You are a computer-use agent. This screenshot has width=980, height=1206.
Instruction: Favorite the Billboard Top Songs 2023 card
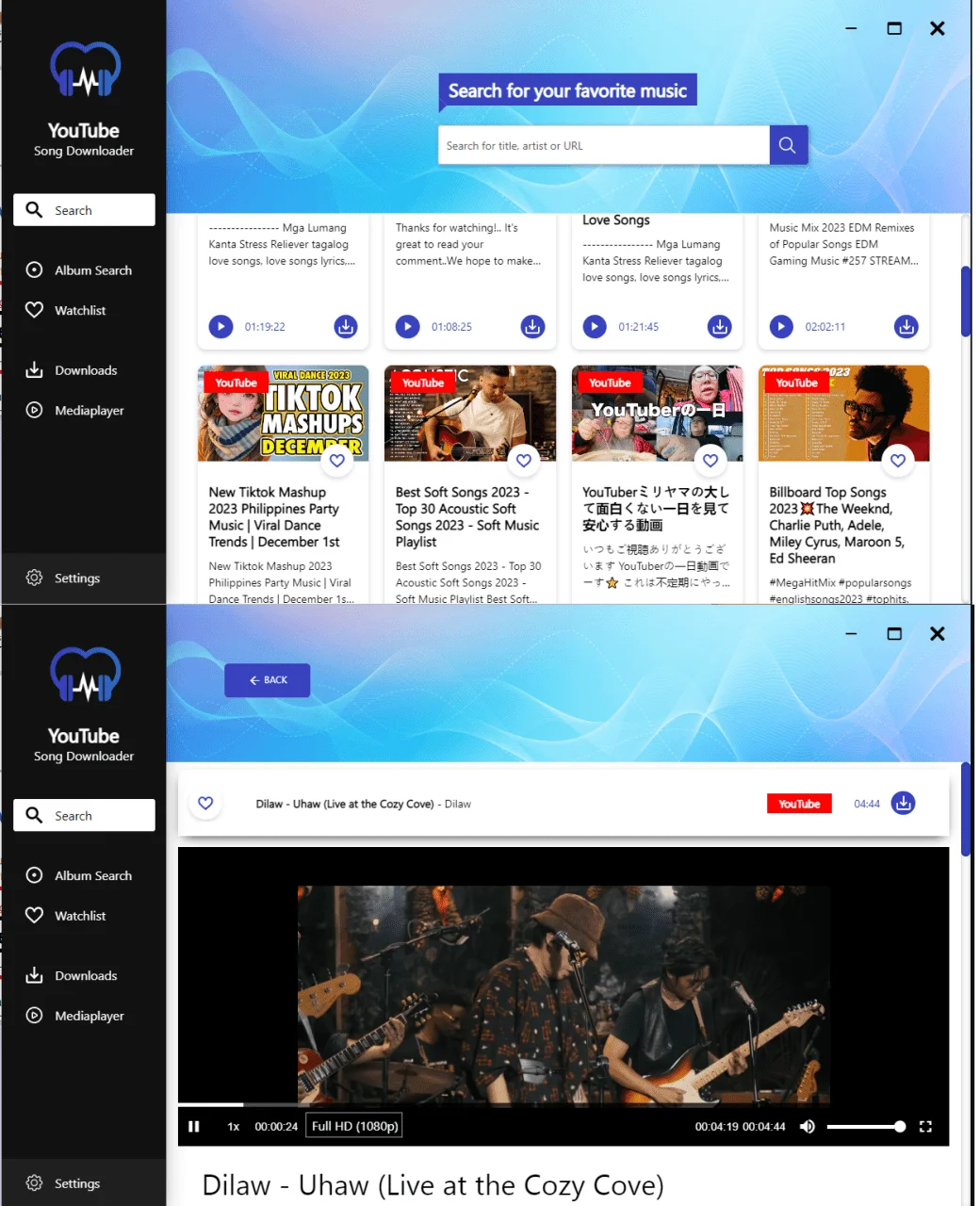(x=898, y=461)
